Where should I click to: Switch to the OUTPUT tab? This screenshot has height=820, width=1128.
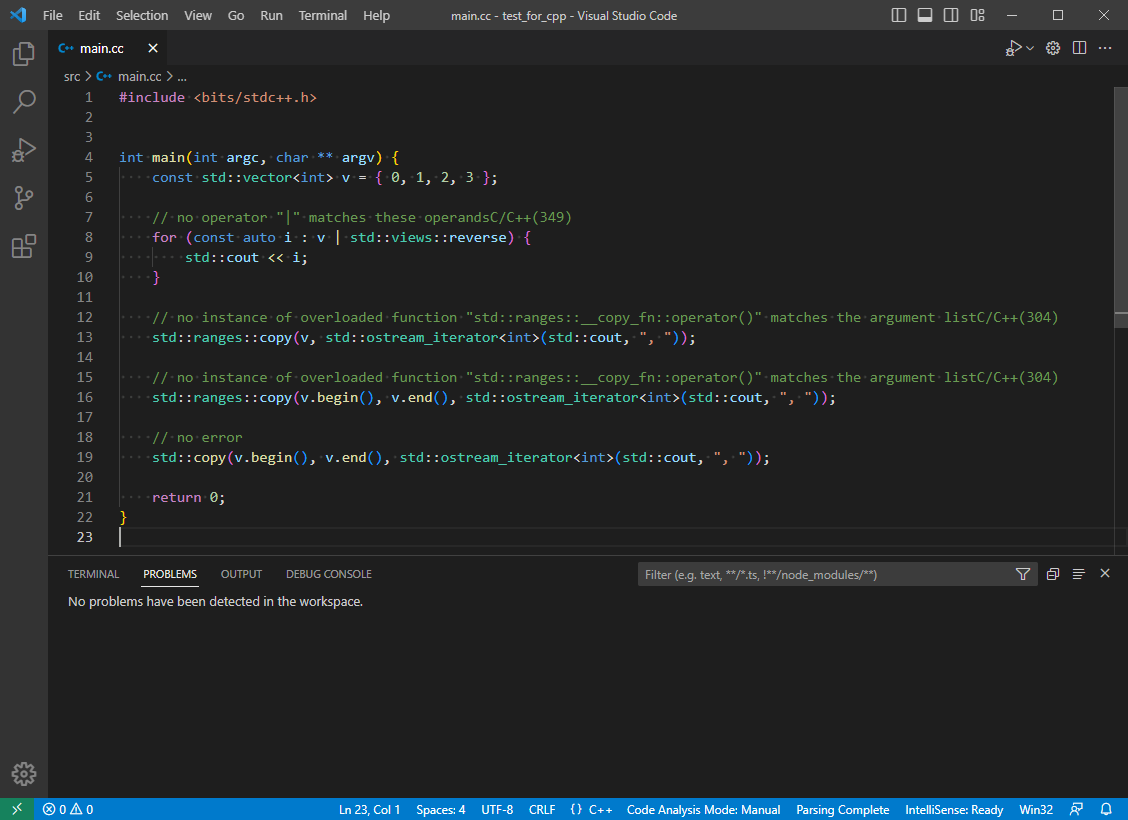(240, 574)
